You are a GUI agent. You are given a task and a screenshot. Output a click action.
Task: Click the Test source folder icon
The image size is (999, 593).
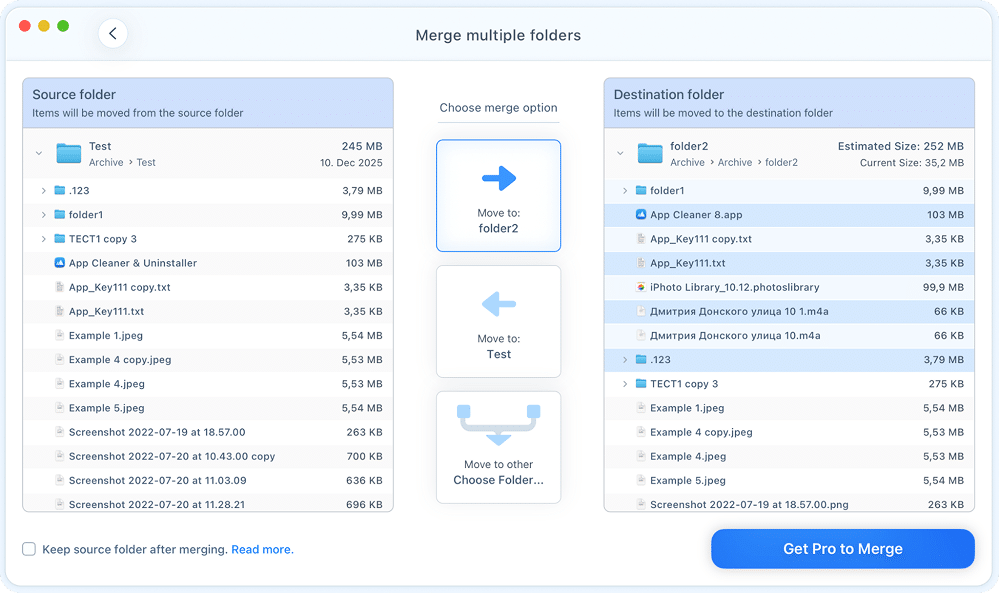coord(68,154)
